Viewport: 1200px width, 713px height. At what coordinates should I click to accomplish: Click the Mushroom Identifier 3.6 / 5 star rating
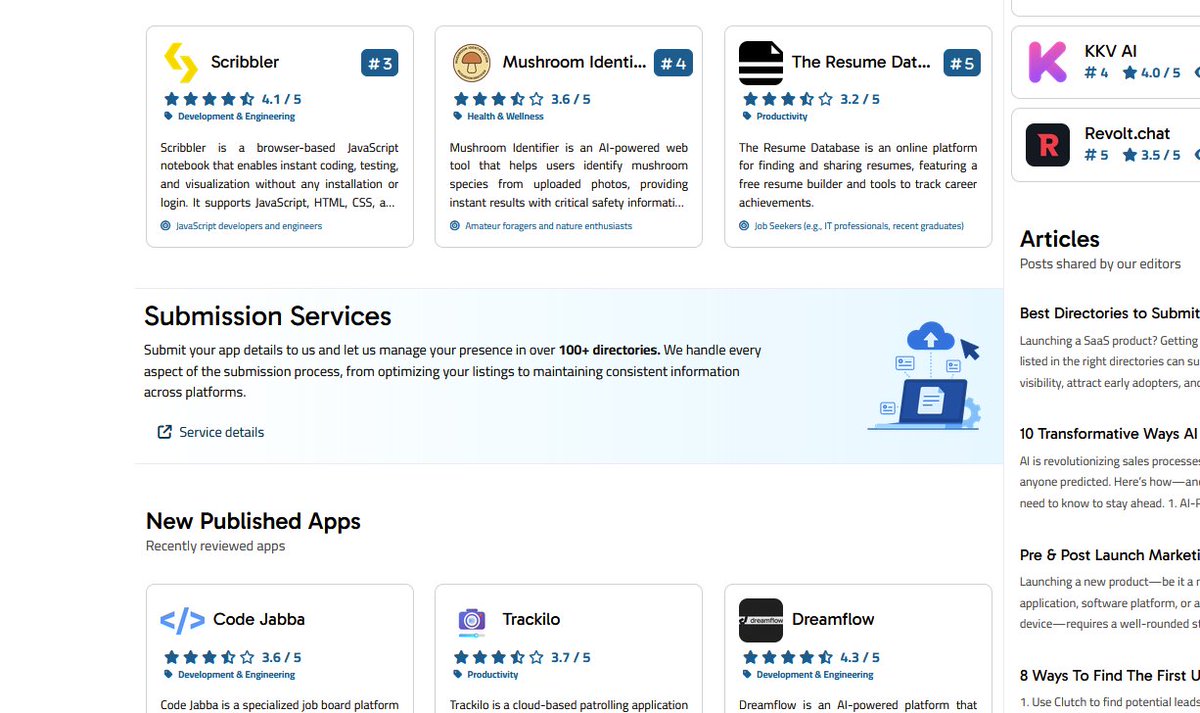point(522,99)
